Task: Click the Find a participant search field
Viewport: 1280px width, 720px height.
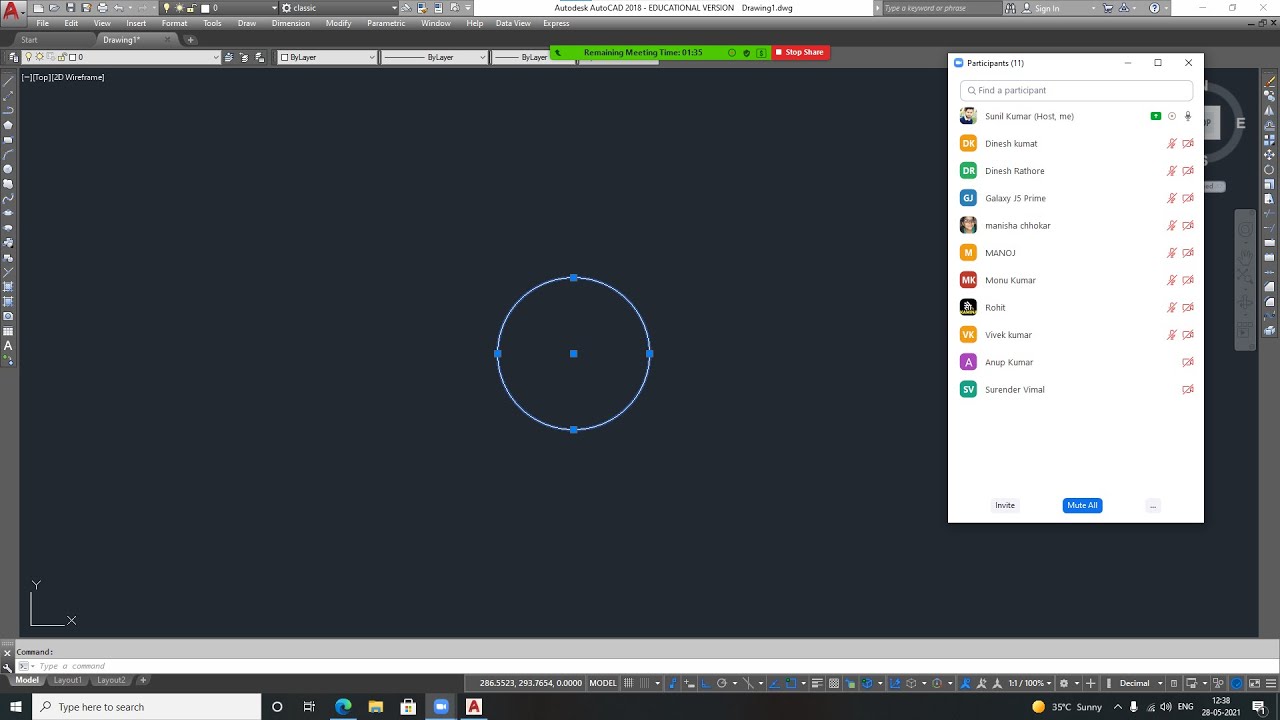Action: click(1076, 90)
